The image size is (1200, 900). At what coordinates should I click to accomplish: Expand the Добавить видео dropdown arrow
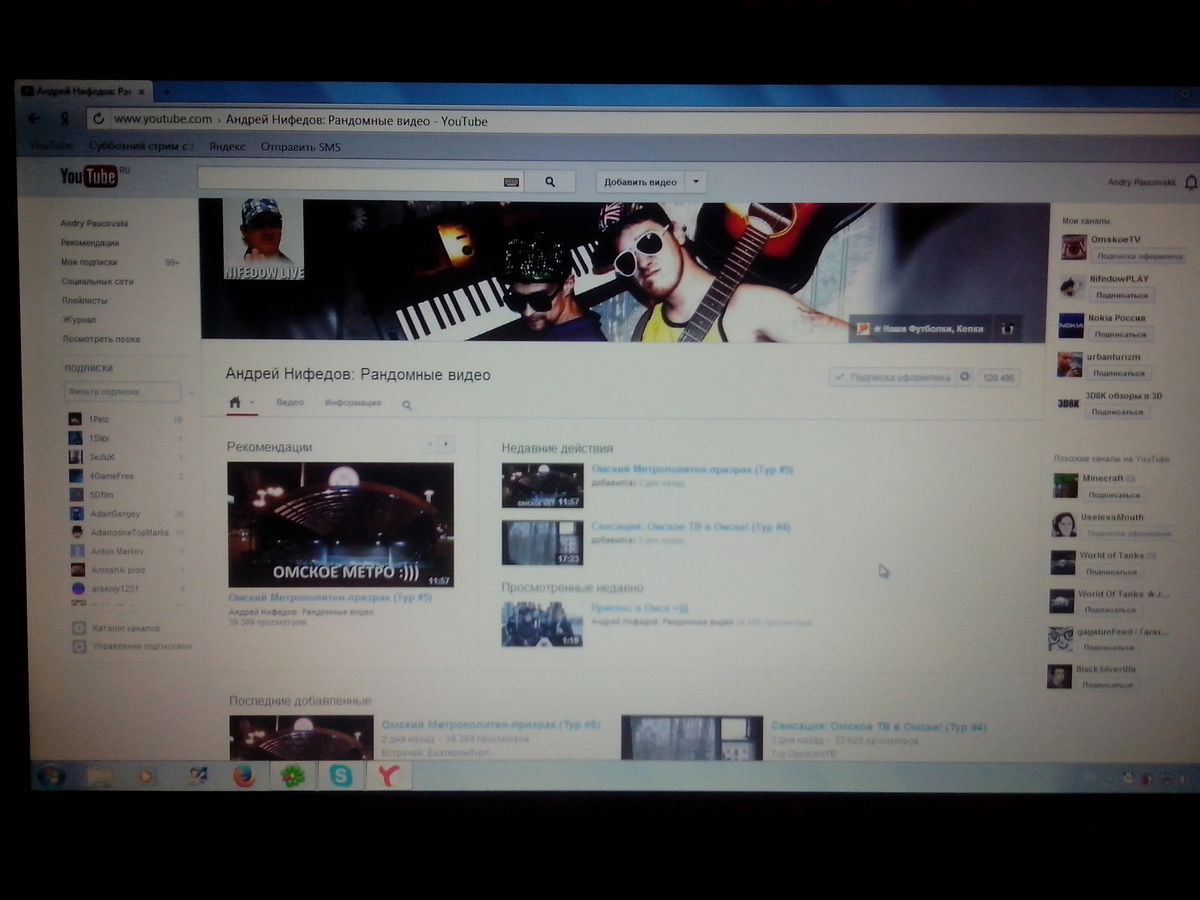pos(698,182)
